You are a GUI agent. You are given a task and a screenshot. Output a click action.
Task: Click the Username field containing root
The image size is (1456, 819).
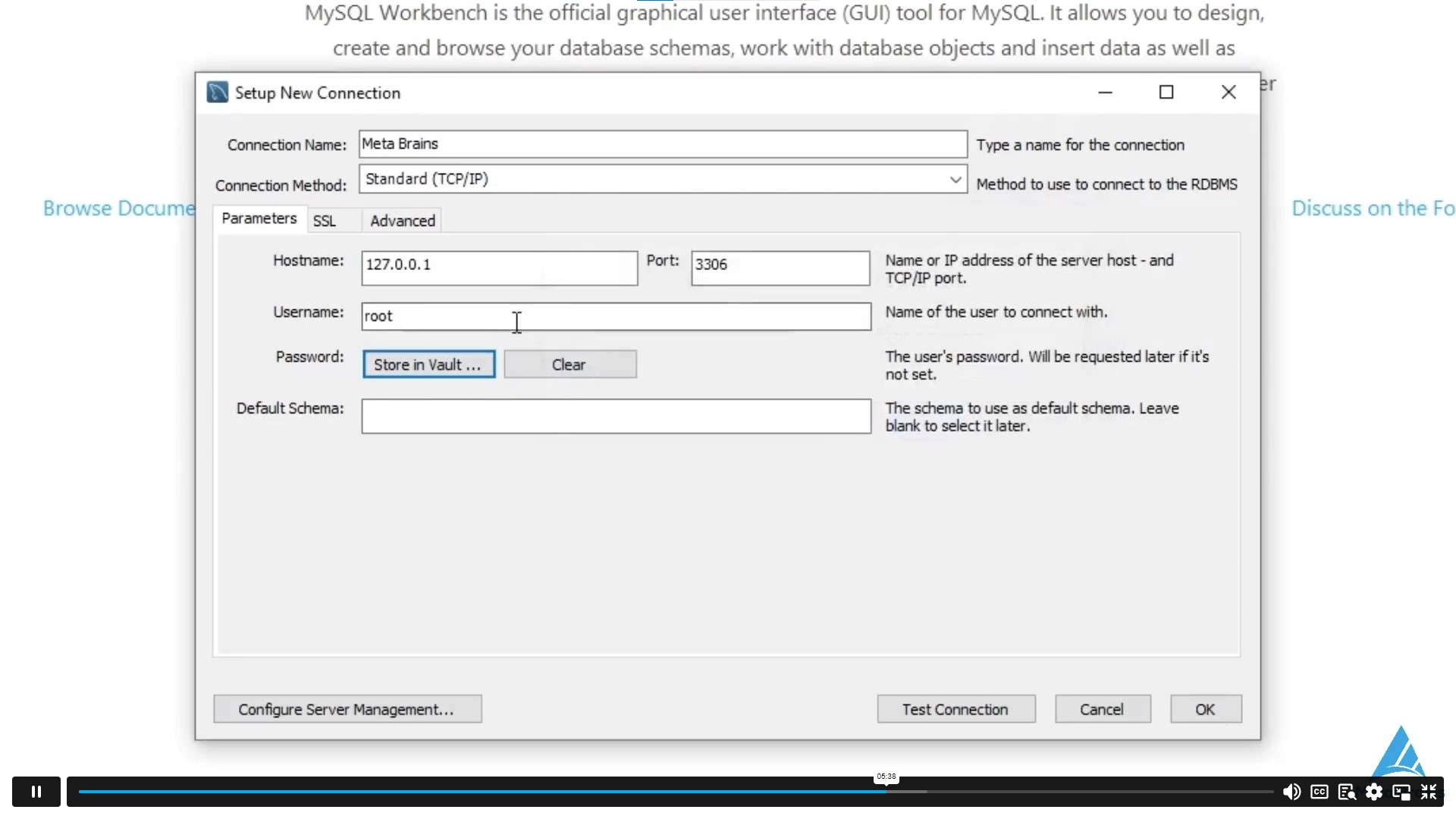[616, 316]
